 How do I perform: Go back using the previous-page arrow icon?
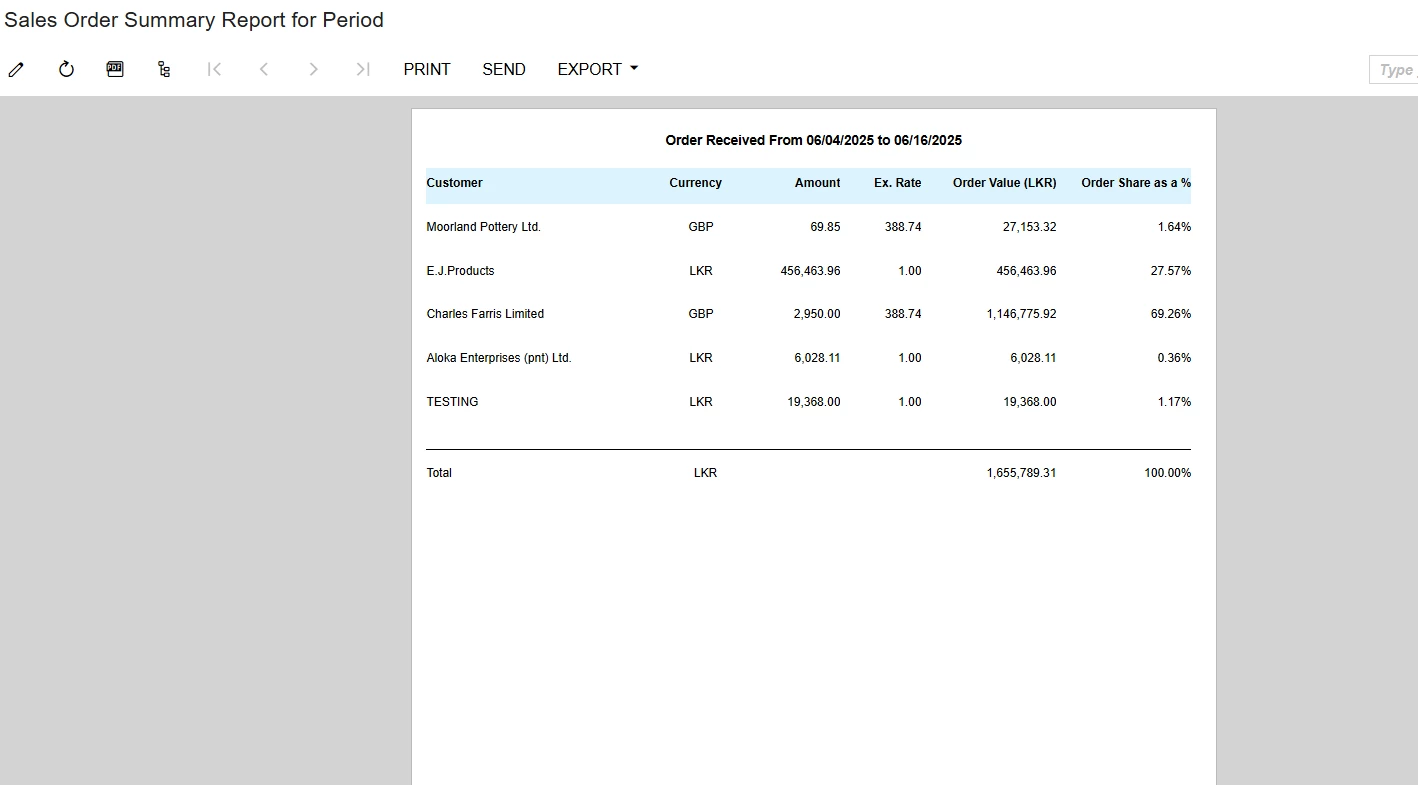[x=263, y=69]
